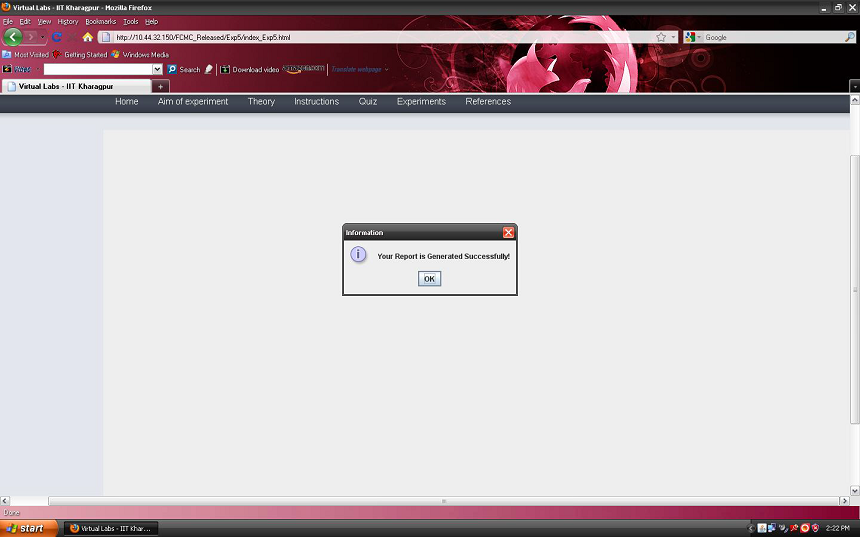Screen dimensions: 860x537
Task: Go to the Firefox Home page icon
Action: coord(87,37)
